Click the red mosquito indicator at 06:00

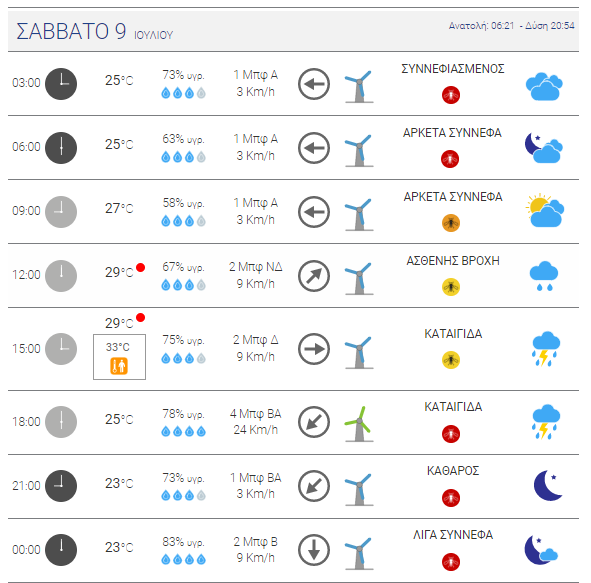450,159
